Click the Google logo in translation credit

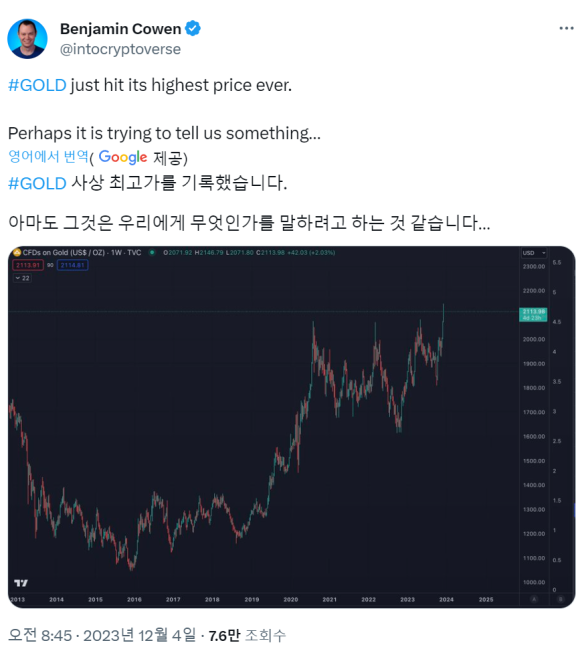(x=123, y=157)
